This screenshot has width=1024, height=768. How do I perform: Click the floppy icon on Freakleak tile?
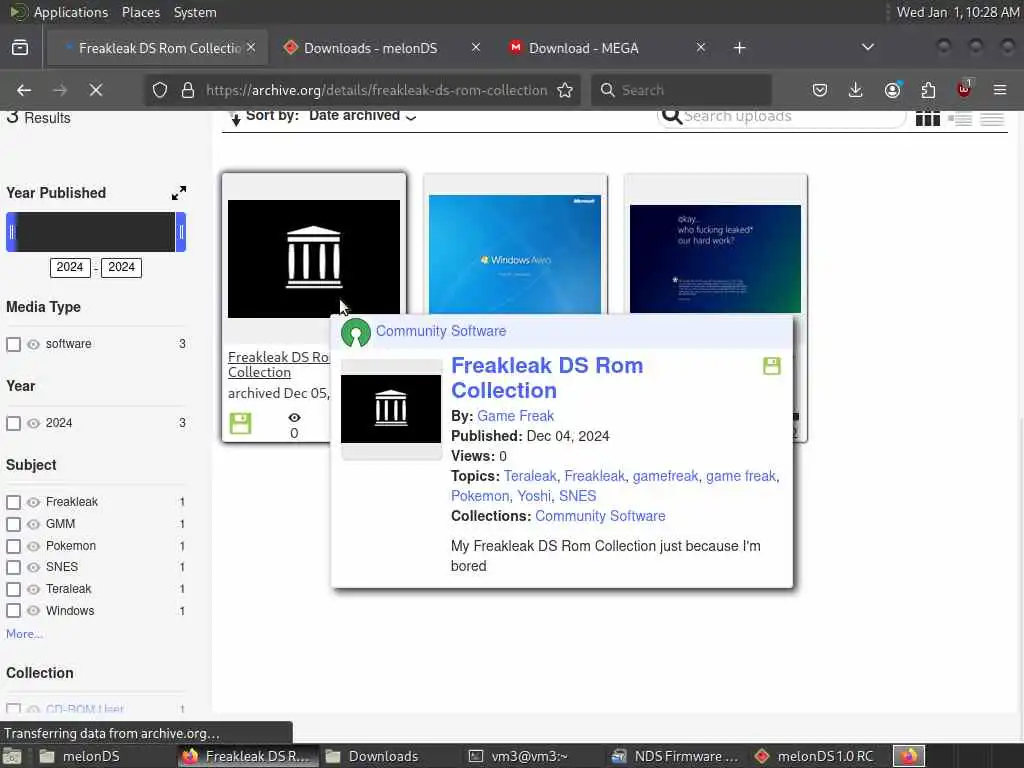coord(240,423)
